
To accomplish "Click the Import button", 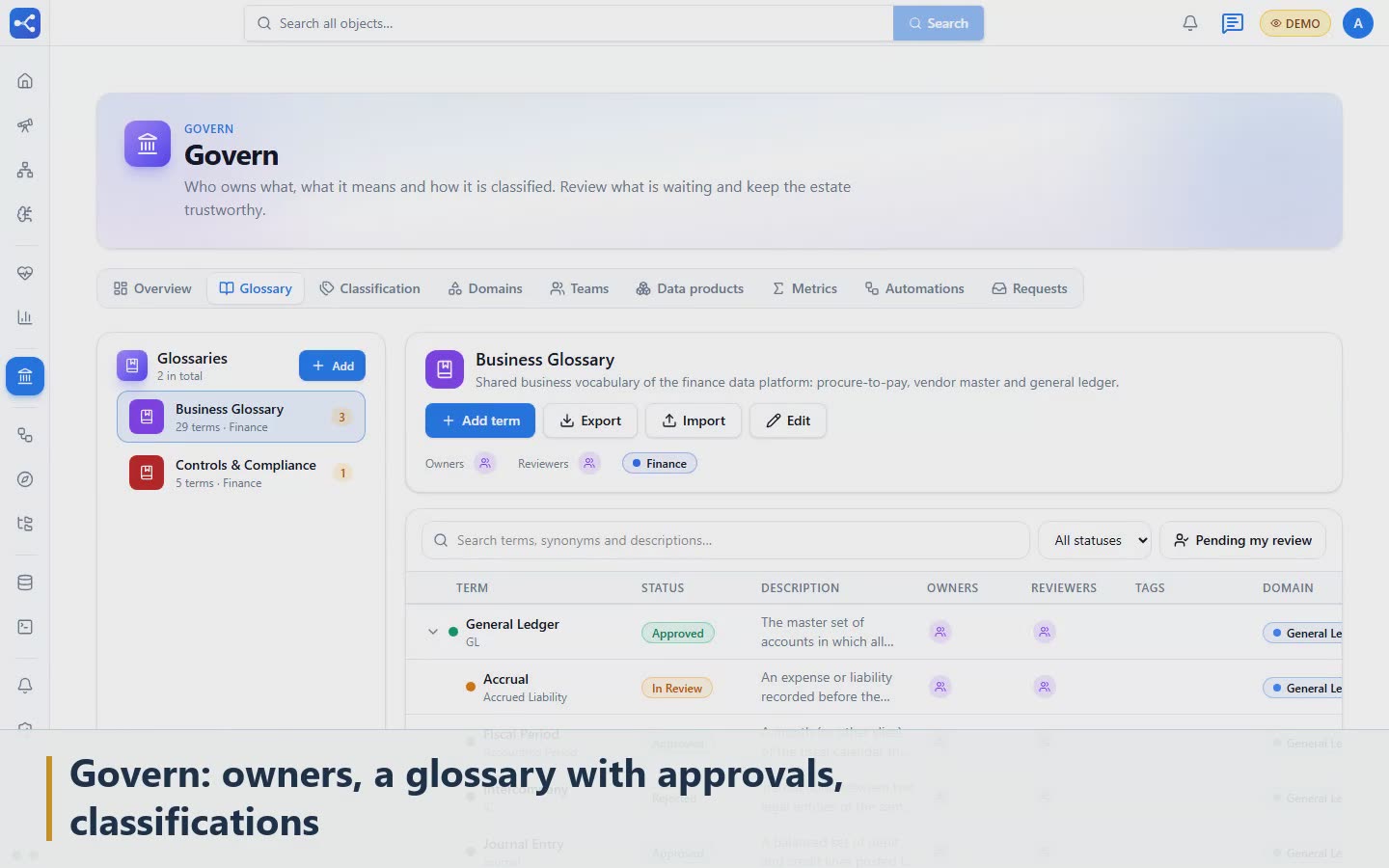I will tap(694, 420).
